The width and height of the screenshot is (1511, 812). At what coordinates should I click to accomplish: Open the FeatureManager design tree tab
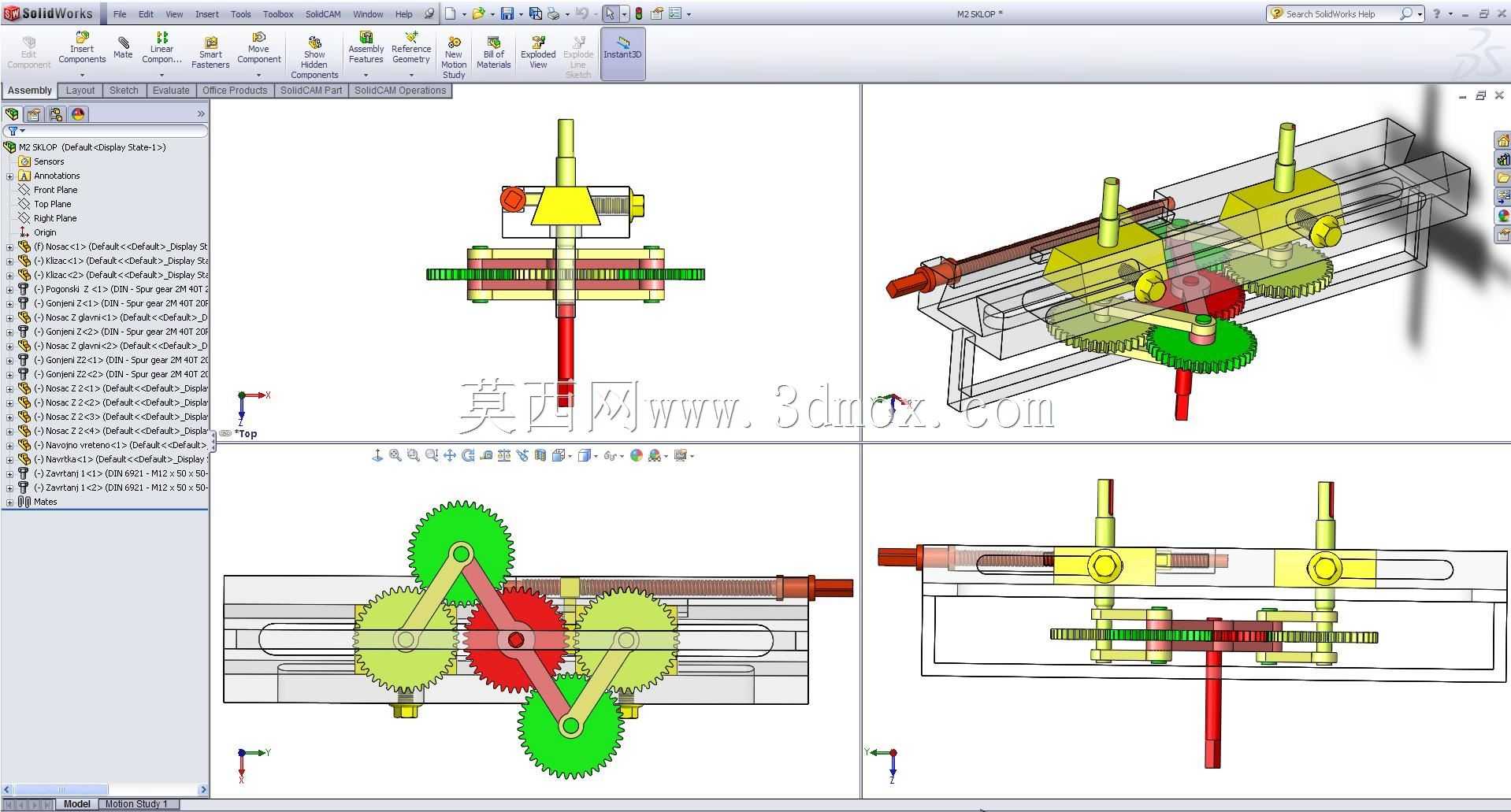click(12, 114)
